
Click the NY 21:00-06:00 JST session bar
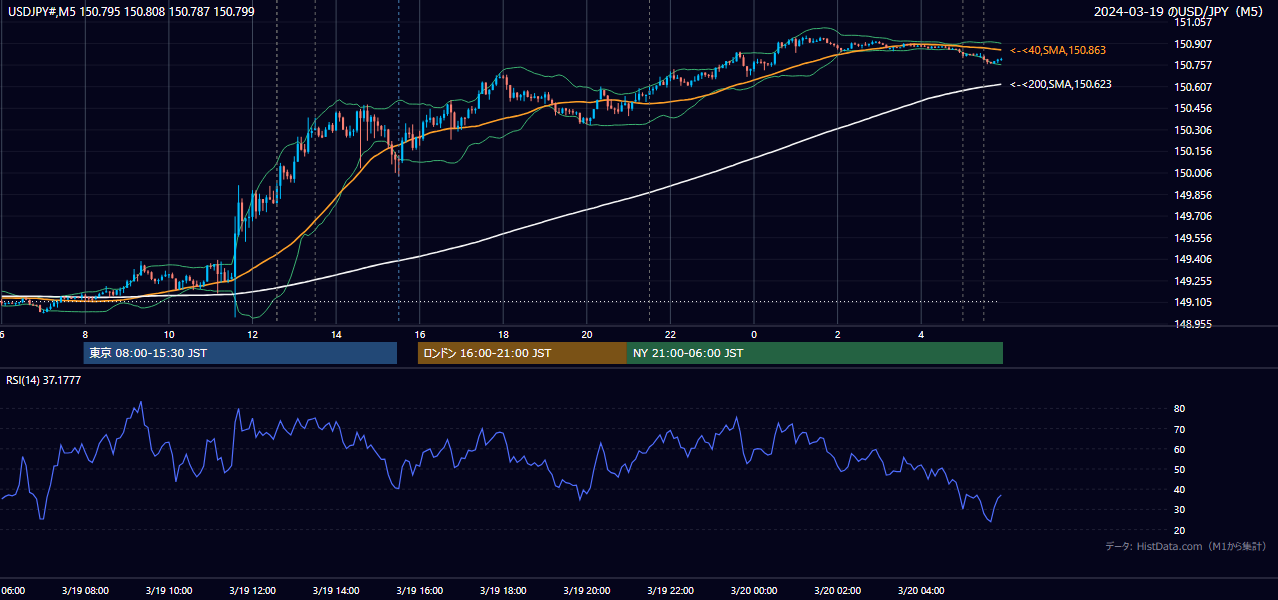[x=815, y=353]
